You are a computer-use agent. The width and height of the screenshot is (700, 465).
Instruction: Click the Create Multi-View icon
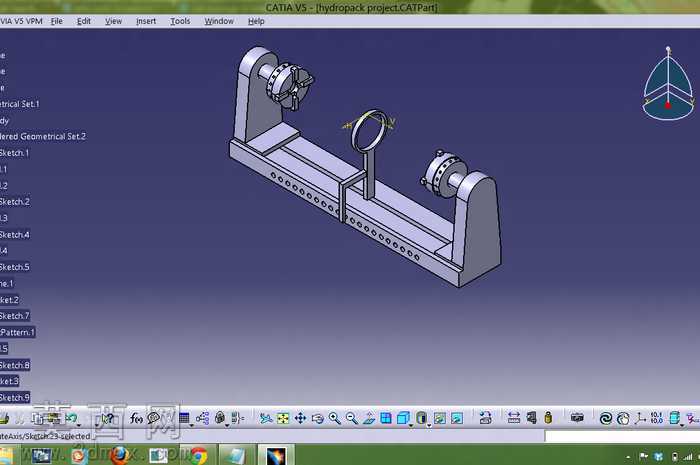(386, 418)
